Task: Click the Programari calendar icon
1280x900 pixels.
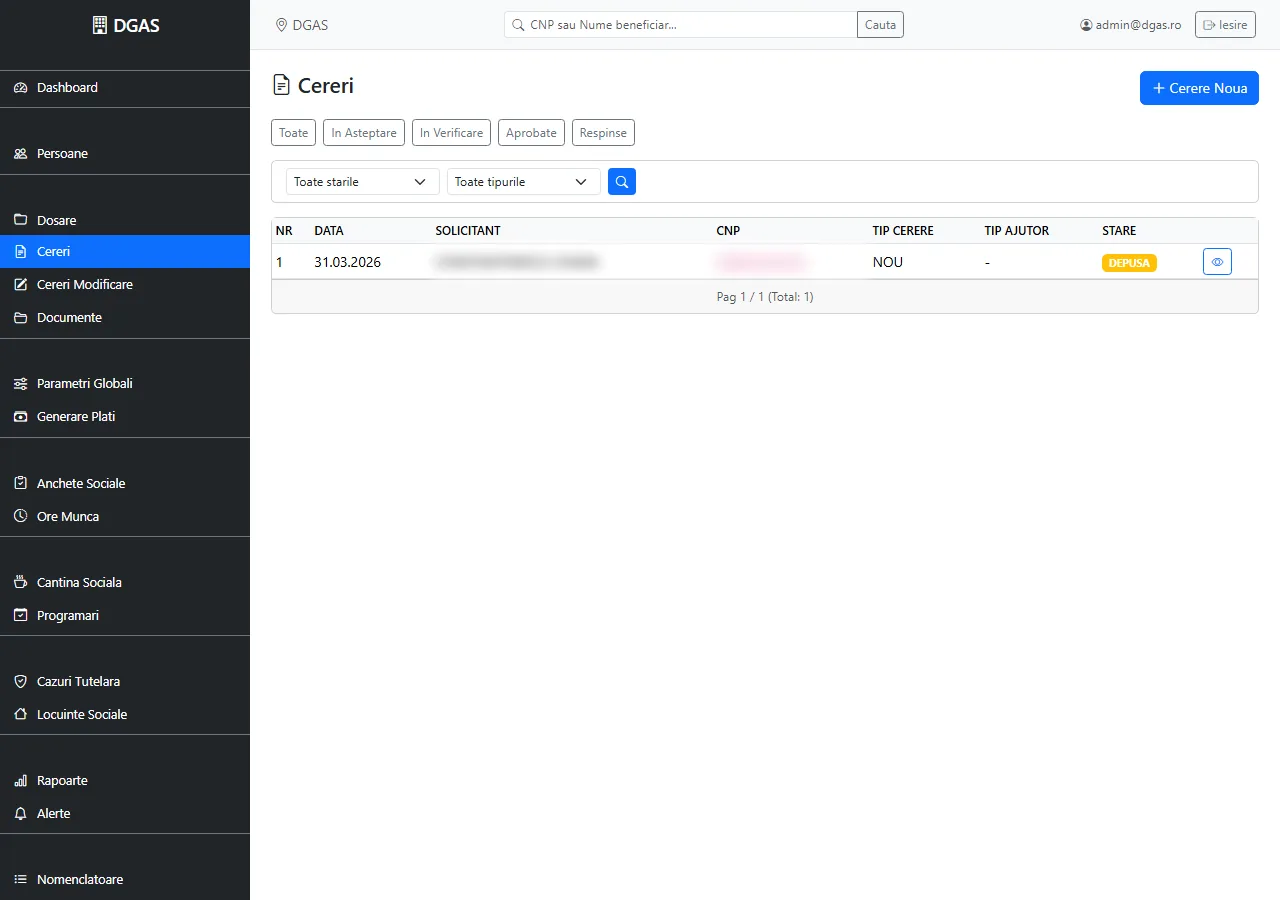Action: tap(20, 616)
